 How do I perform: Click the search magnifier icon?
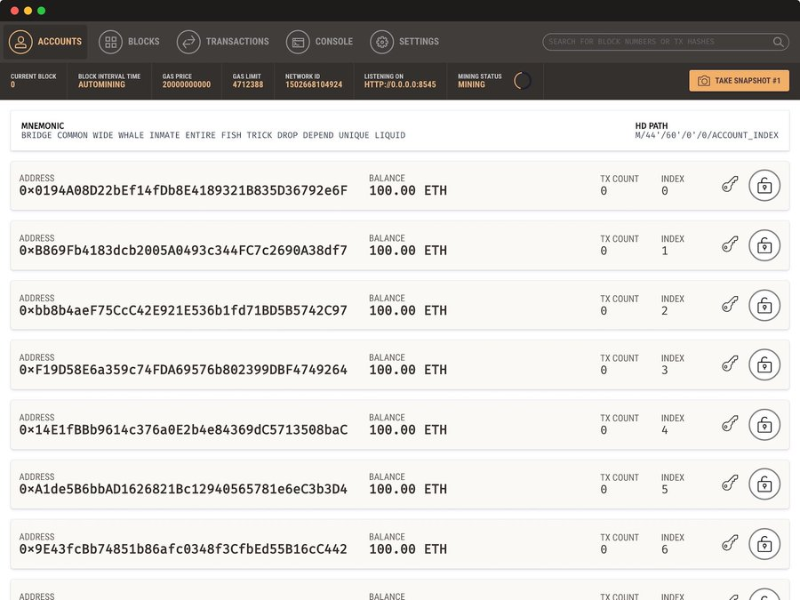[778, 42]
